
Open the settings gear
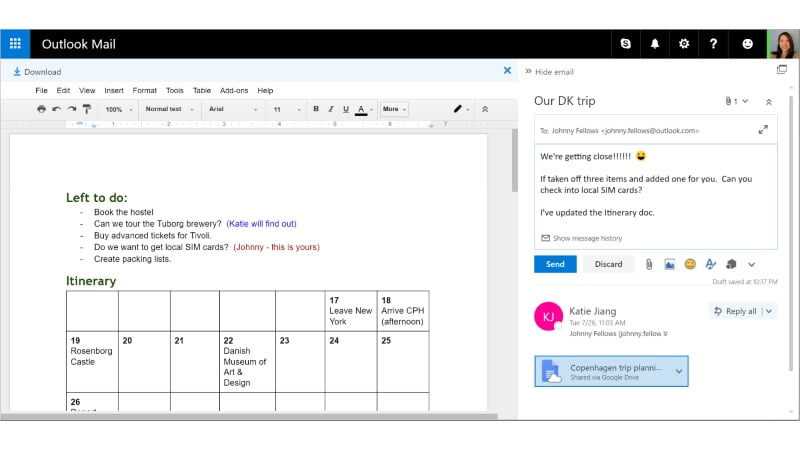coord(684,44)
